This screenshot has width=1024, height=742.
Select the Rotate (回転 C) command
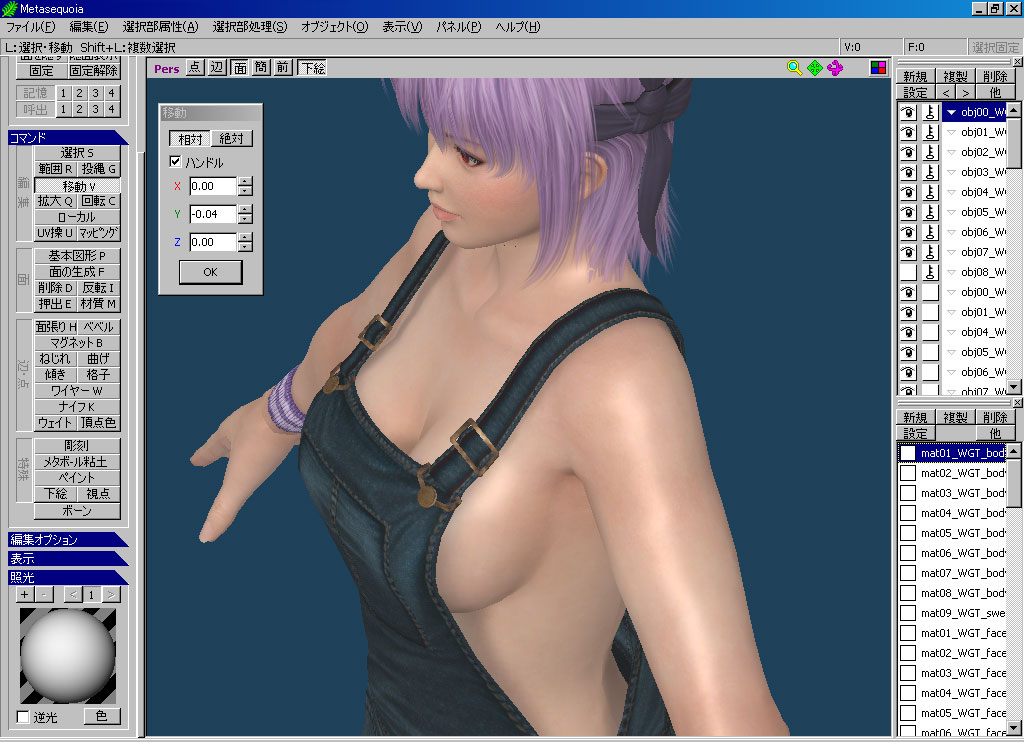(99, 201)
